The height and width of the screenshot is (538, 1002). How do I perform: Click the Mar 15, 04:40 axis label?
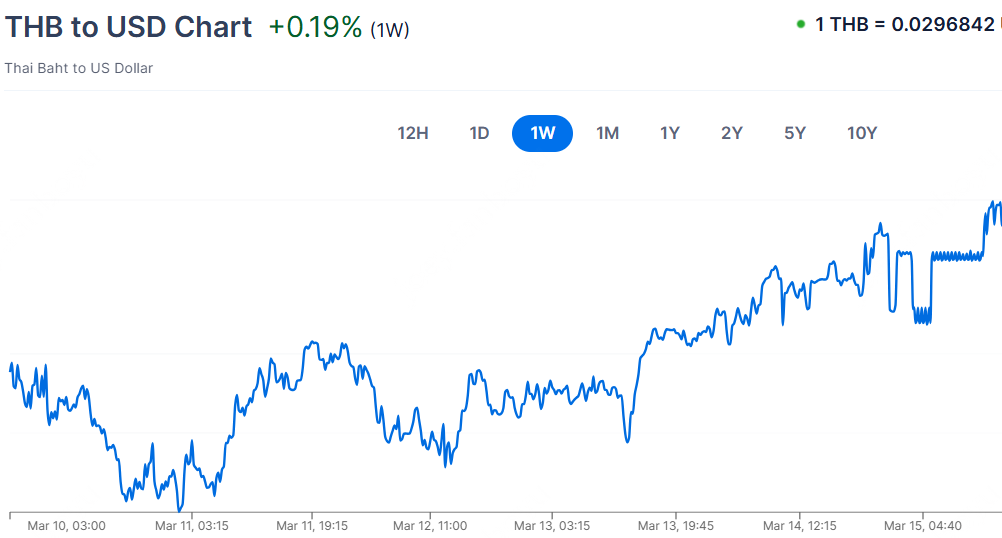point(923,525)
